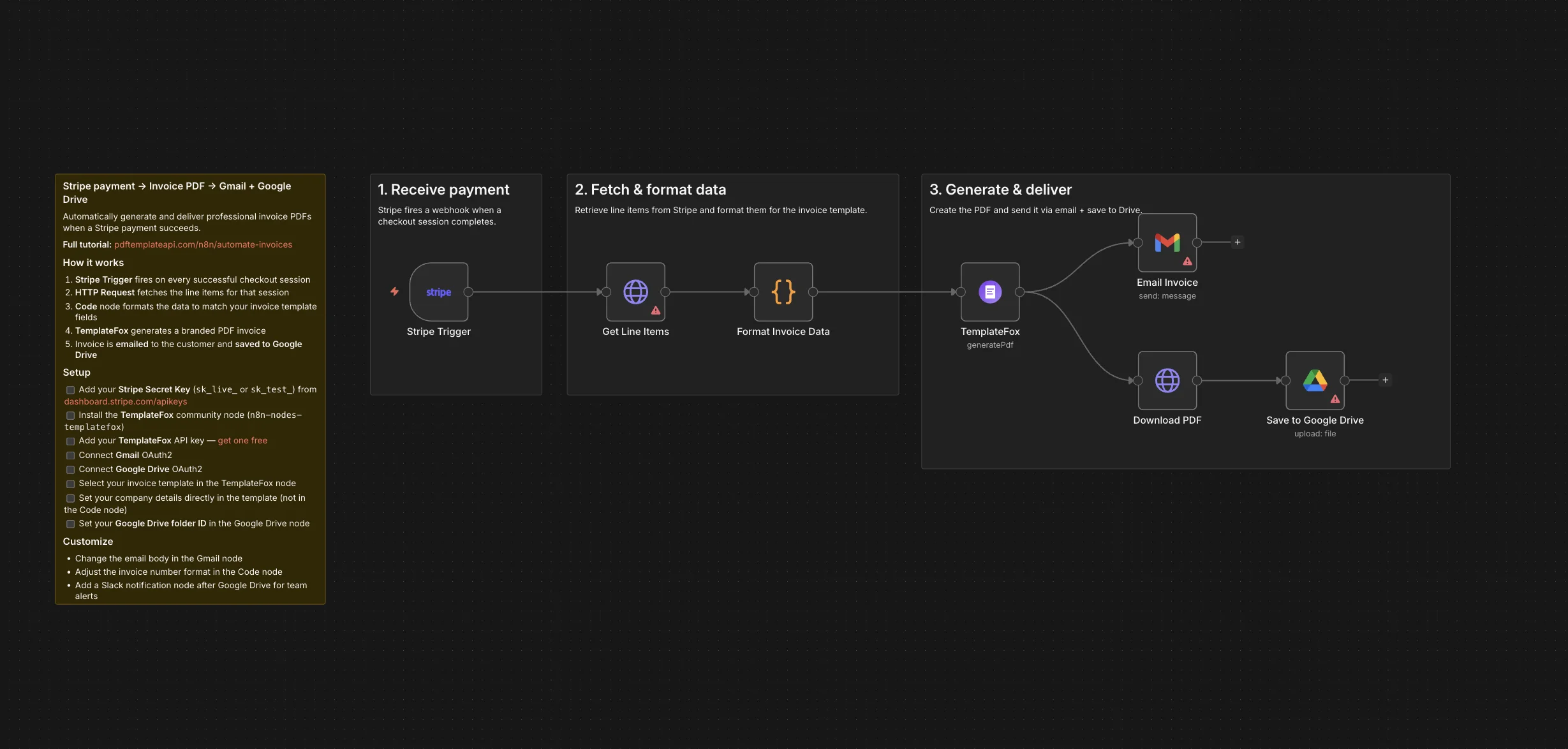This screenshot has height=749, width=1568.
Task: Select the 3. Generate & deliver note title
Action: tap(1000, 189)
